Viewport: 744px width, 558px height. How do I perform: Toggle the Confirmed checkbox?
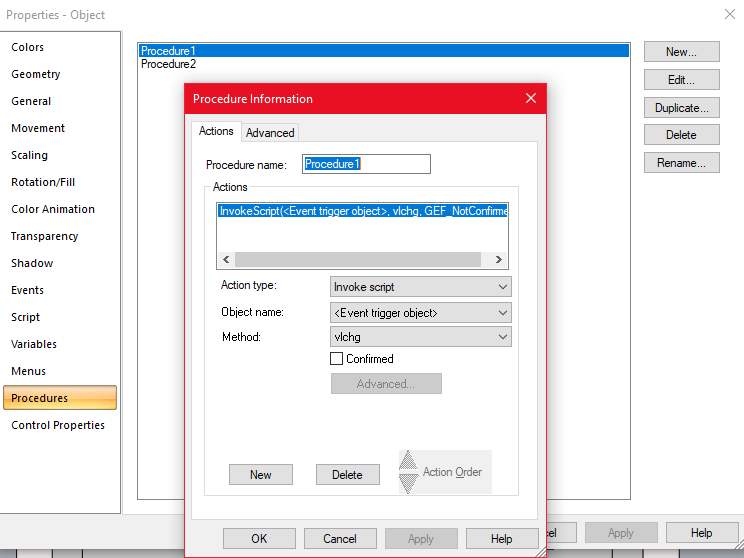pos(336,358)
